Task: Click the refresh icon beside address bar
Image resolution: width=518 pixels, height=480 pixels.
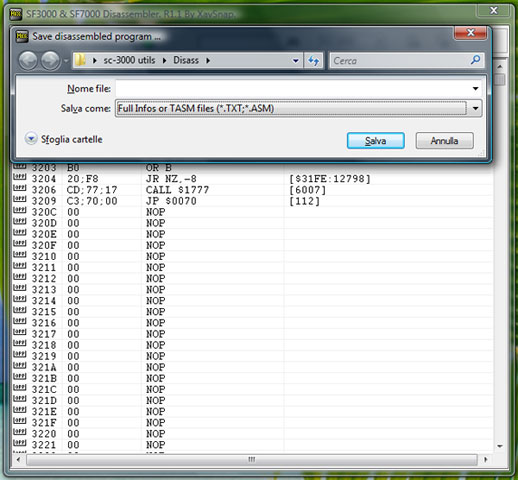Action: coord(313,61)
